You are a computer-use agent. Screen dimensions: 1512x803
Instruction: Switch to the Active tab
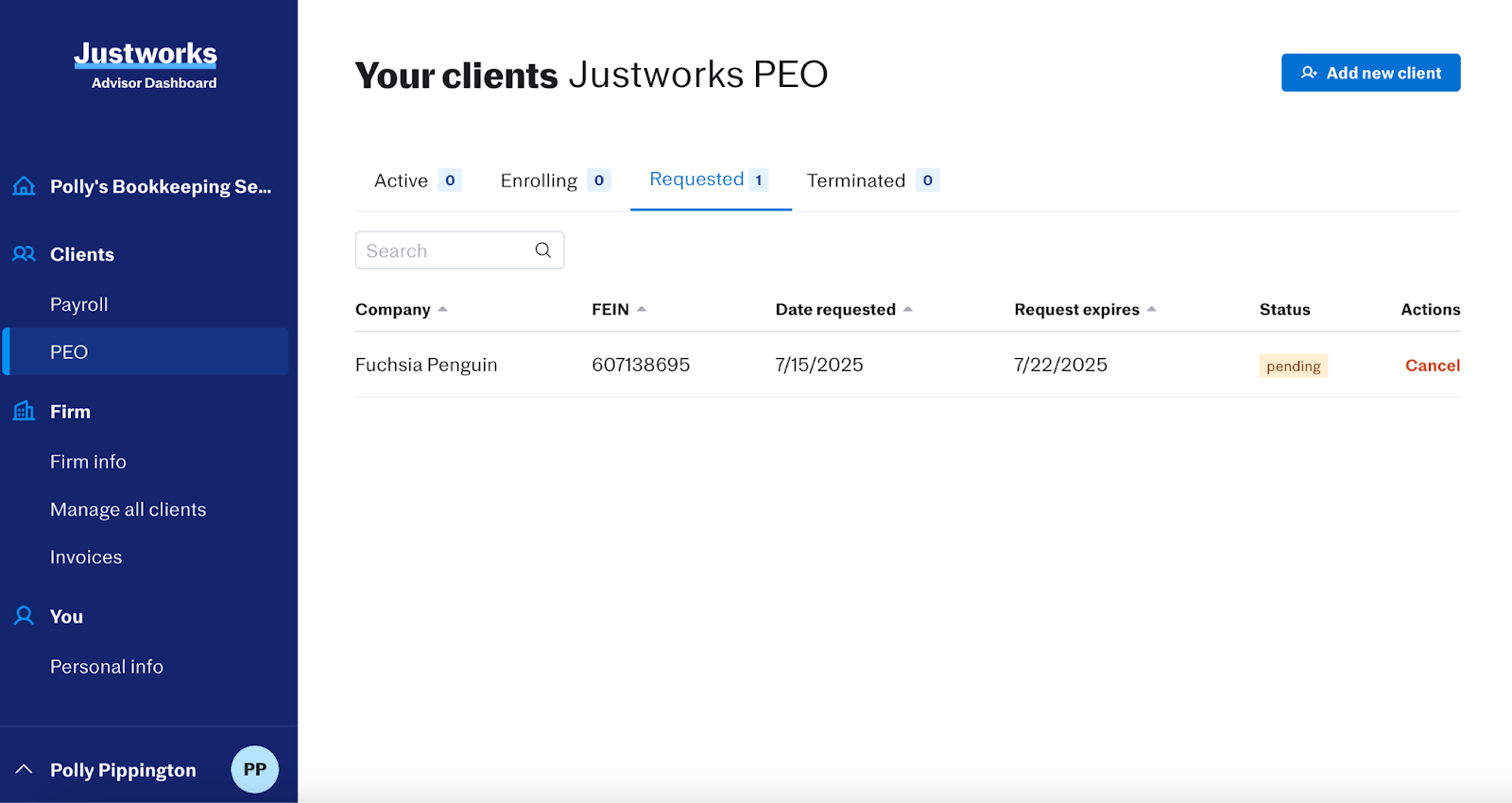coord(417,180)
